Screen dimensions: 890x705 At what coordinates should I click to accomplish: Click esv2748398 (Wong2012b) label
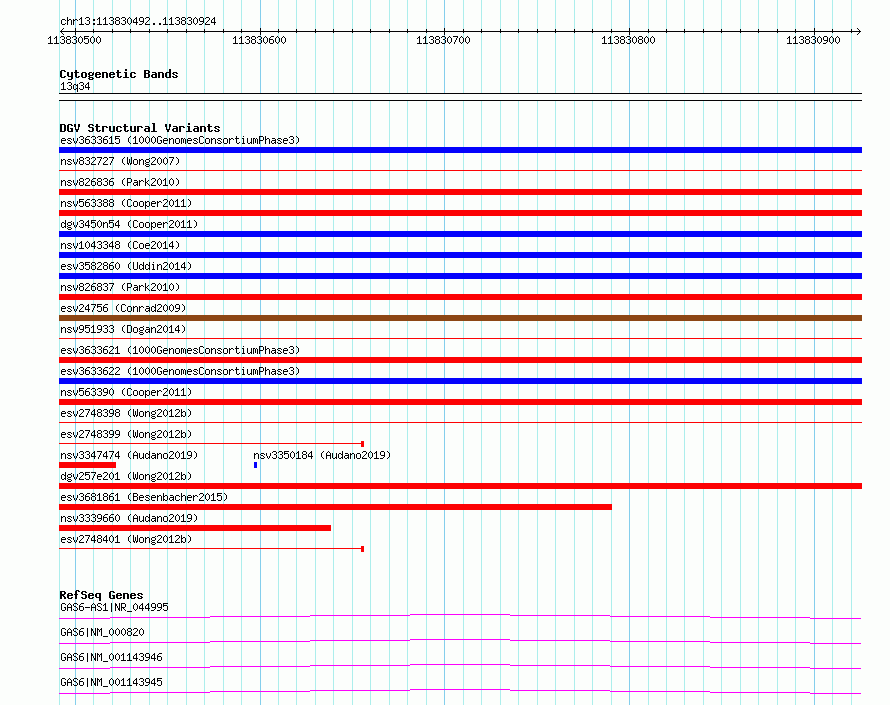(x=126, y=413)
